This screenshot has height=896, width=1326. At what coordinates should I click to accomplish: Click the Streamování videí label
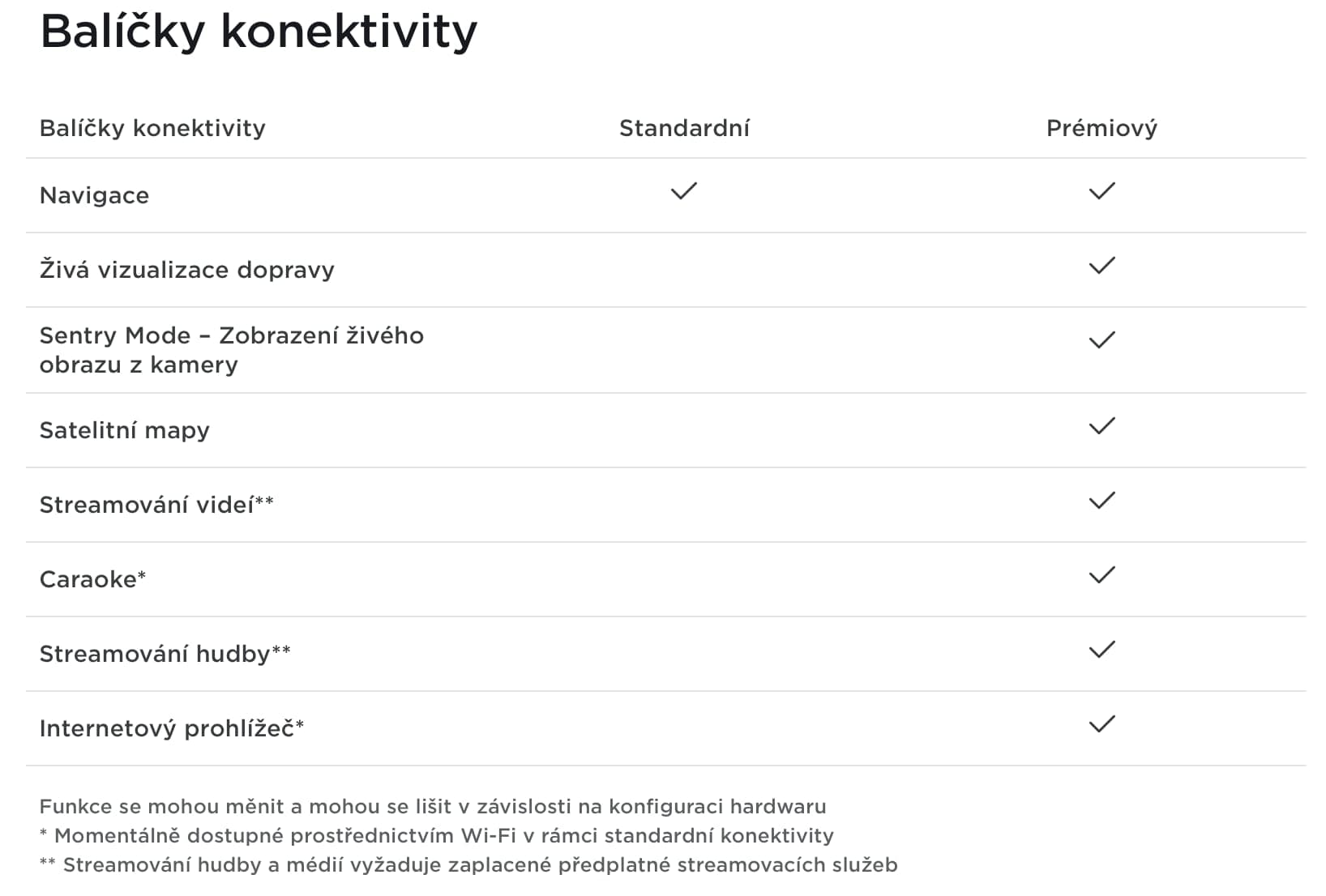[156, 505]
